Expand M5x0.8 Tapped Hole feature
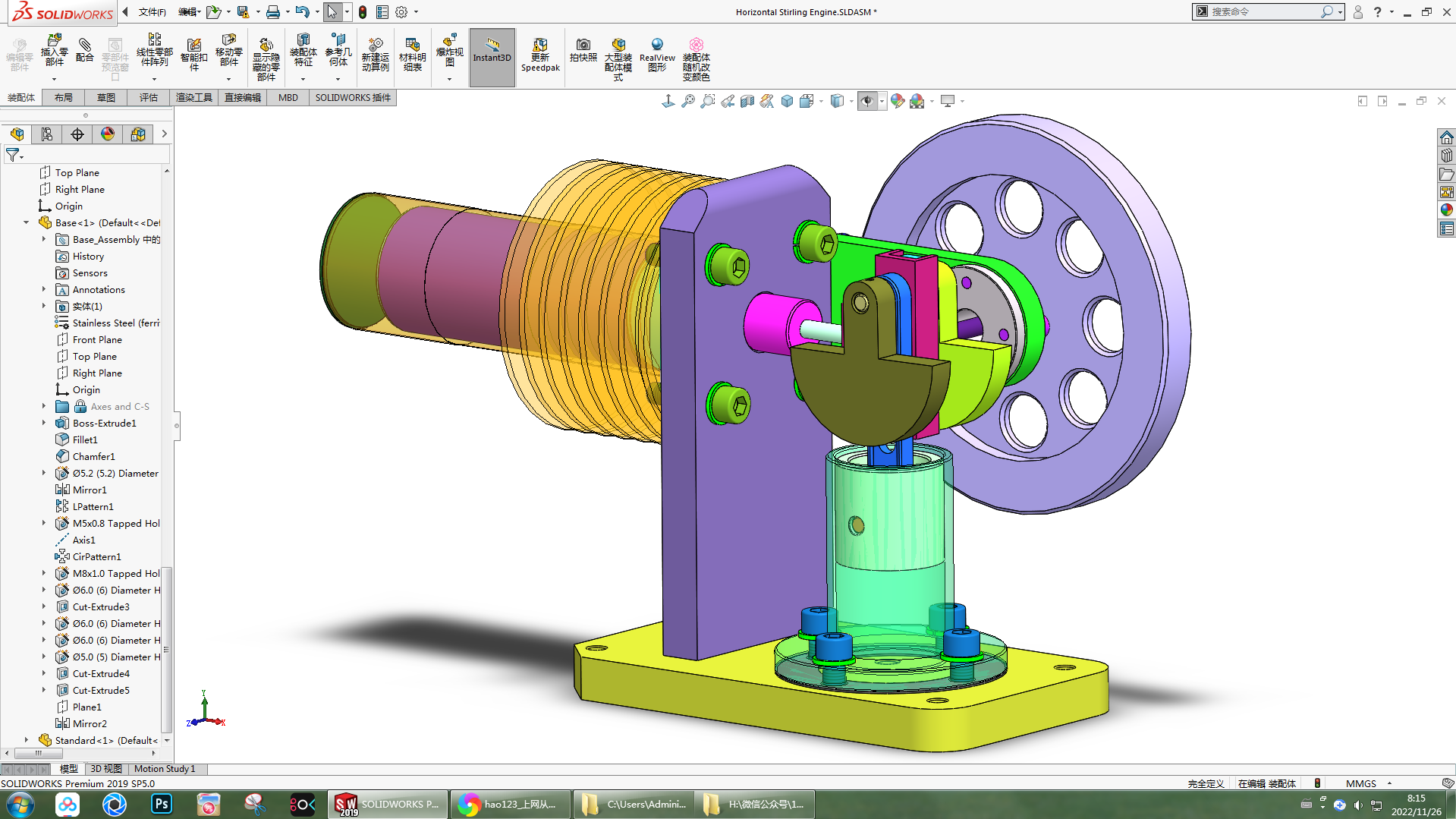 [x=44, y=524]
